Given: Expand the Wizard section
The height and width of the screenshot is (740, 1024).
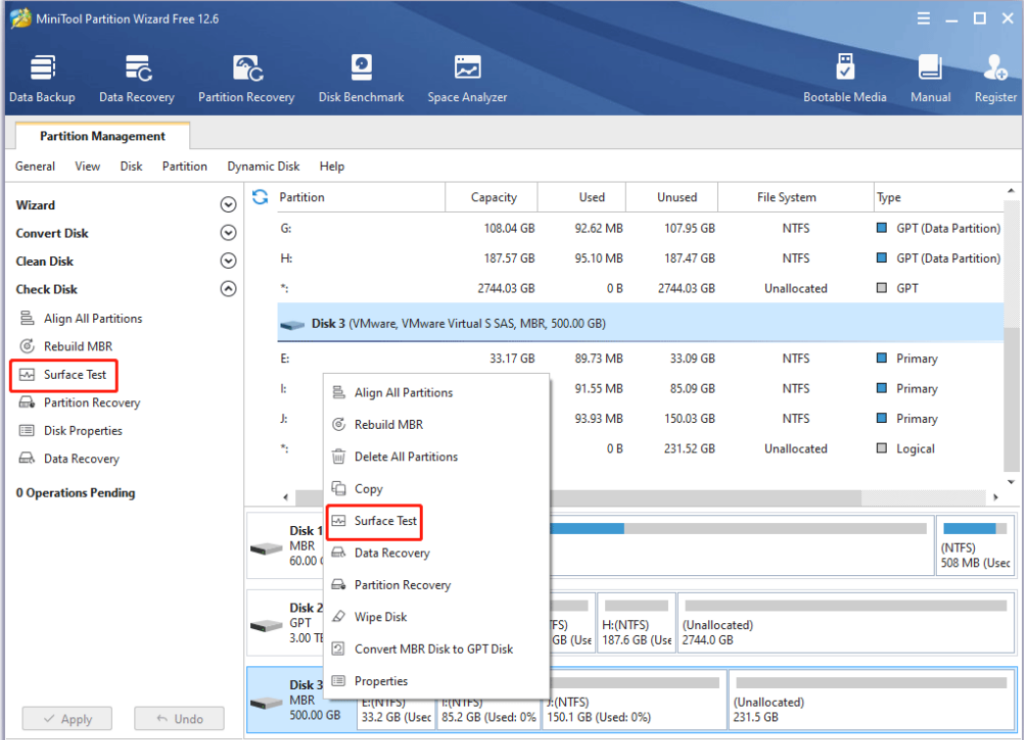Looking at the screenshot, I should [228, 205].
